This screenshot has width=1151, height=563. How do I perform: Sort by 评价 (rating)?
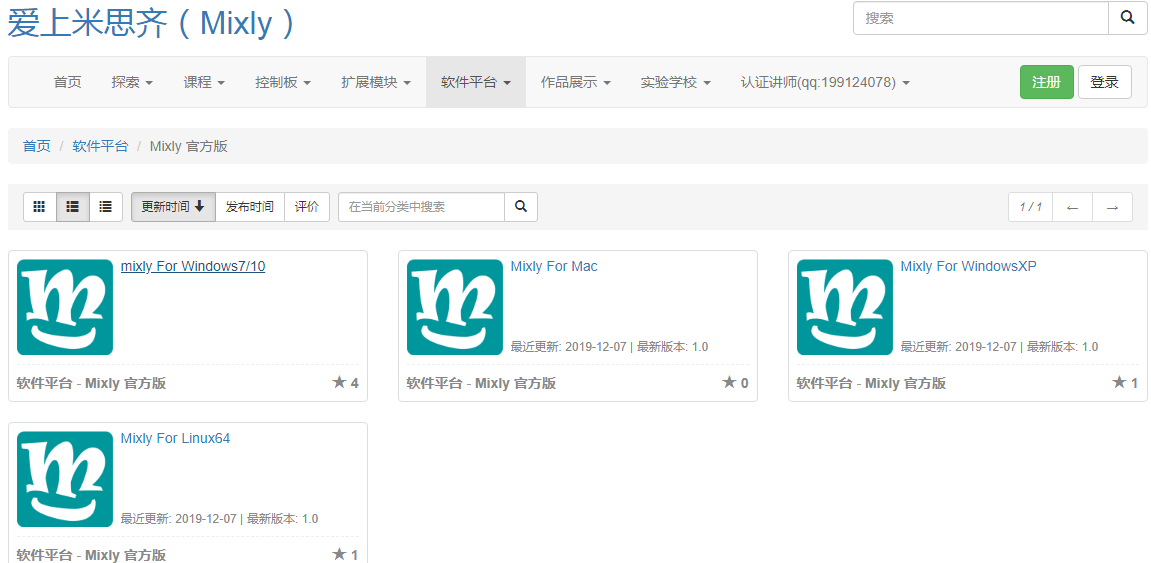(x=307, y=207)
